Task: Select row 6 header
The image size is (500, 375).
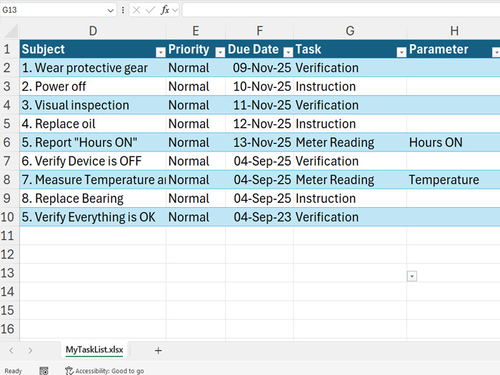Action: point(9,143)
